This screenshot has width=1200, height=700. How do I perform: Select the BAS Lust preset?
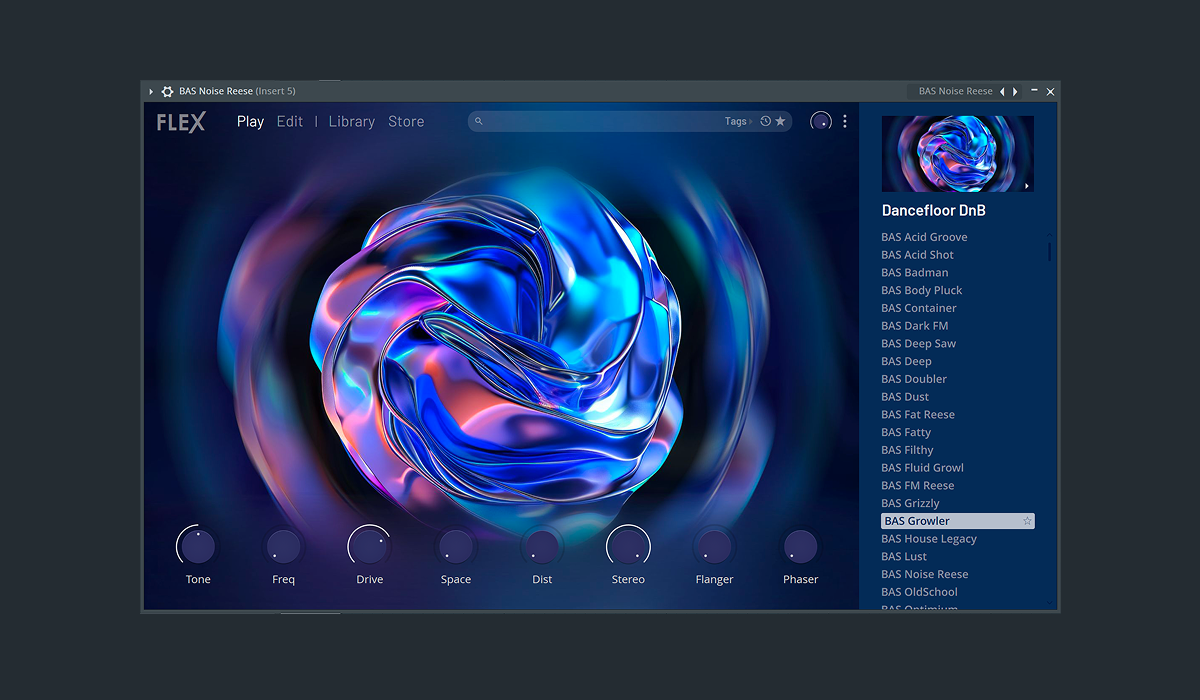point(904,557)
